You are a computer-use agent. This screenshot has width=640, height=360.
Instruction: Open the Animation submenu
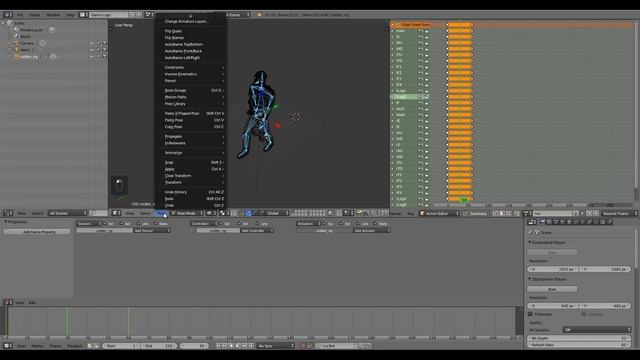pos(190,153)
